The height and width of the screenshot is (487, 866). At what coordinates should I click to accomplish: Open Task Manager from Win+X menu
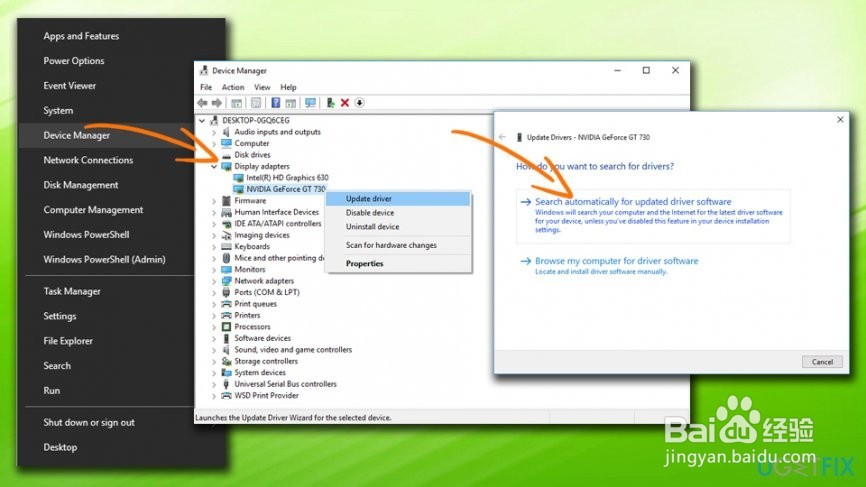click(x=72, y=292)
